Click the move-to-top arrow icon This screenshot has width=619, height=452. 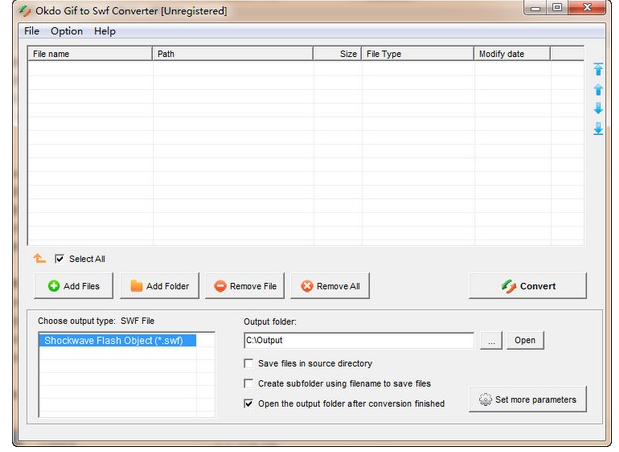point(598,69)
